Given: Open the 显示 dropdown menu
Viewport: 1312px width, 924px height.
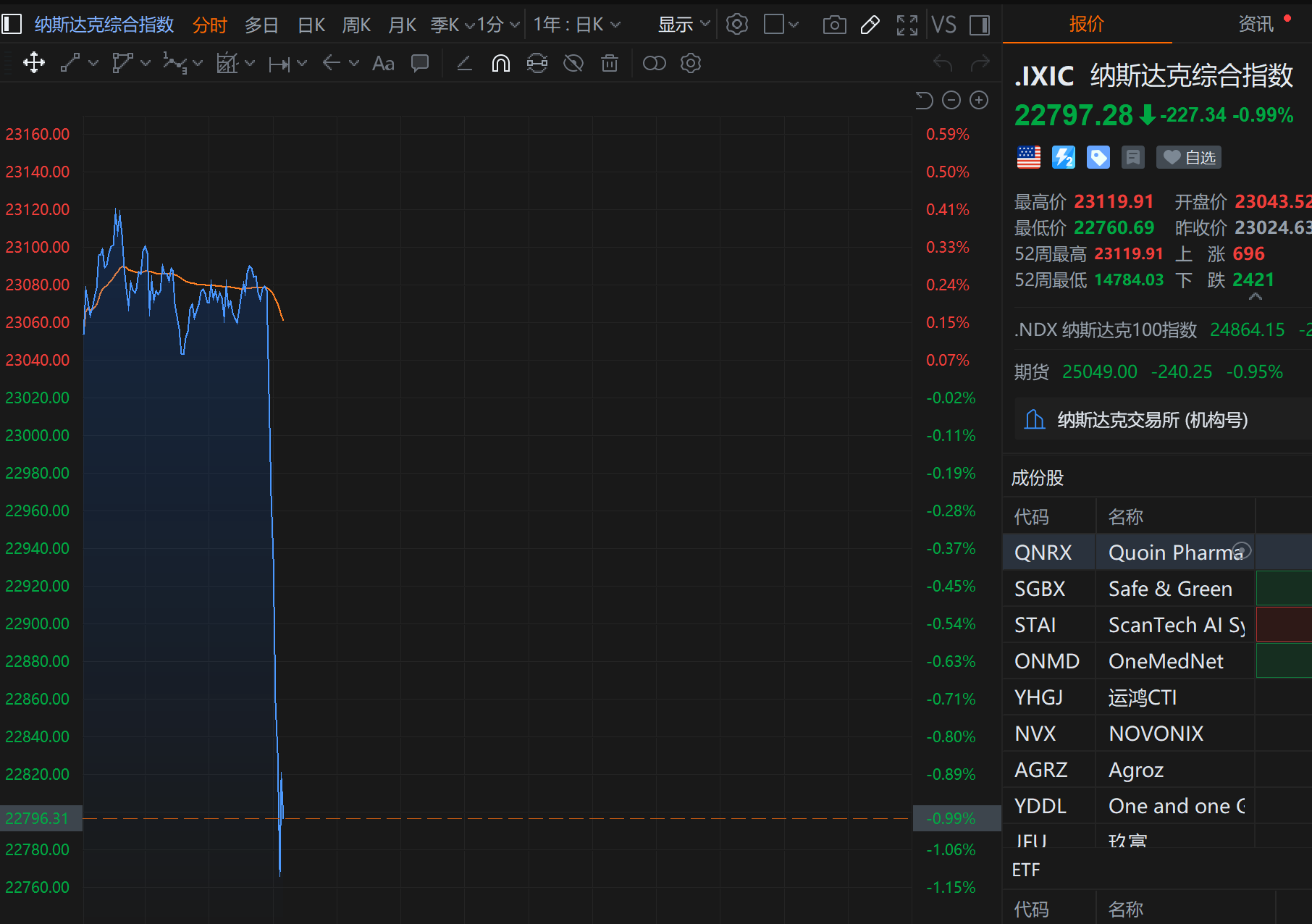Looking at the screenshot, I should 683,25.
